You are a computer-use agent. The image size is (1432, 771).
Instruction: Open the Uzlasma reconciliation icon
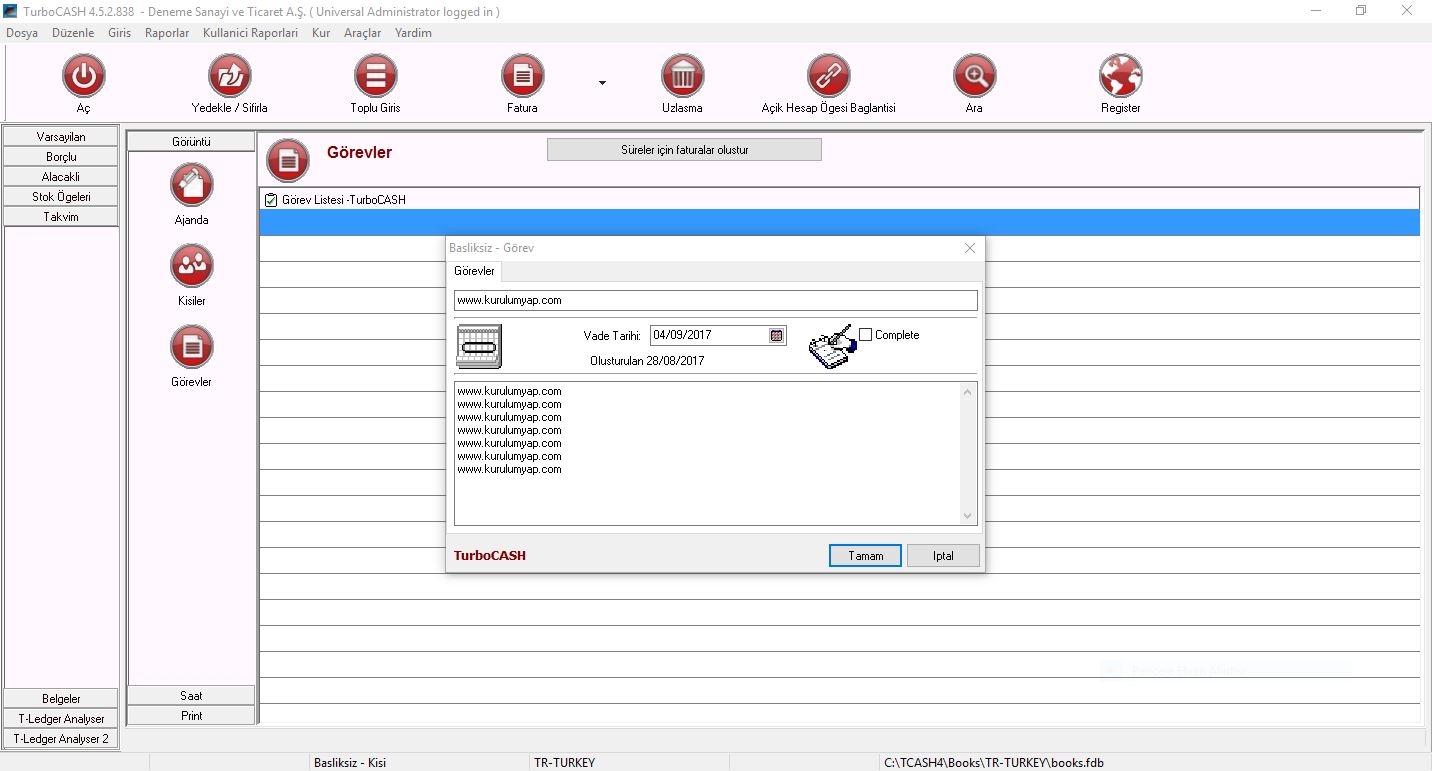tap(682, 76)
